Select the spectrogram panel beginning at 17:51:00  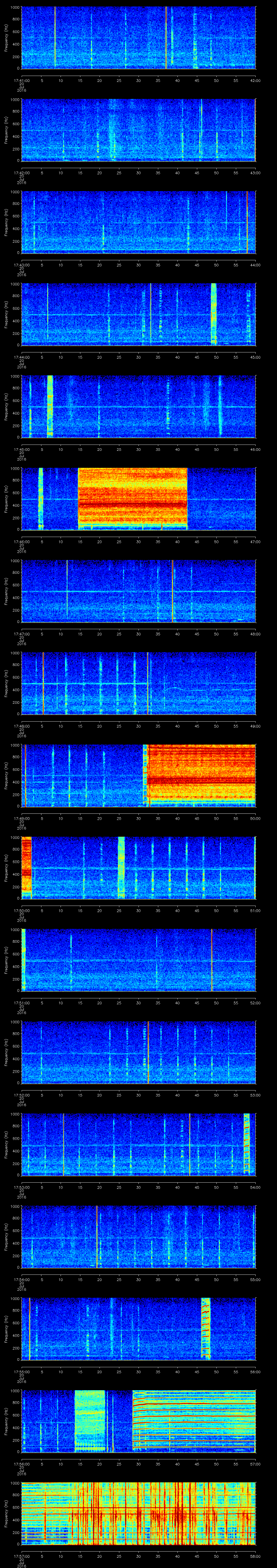pos(138,959)
